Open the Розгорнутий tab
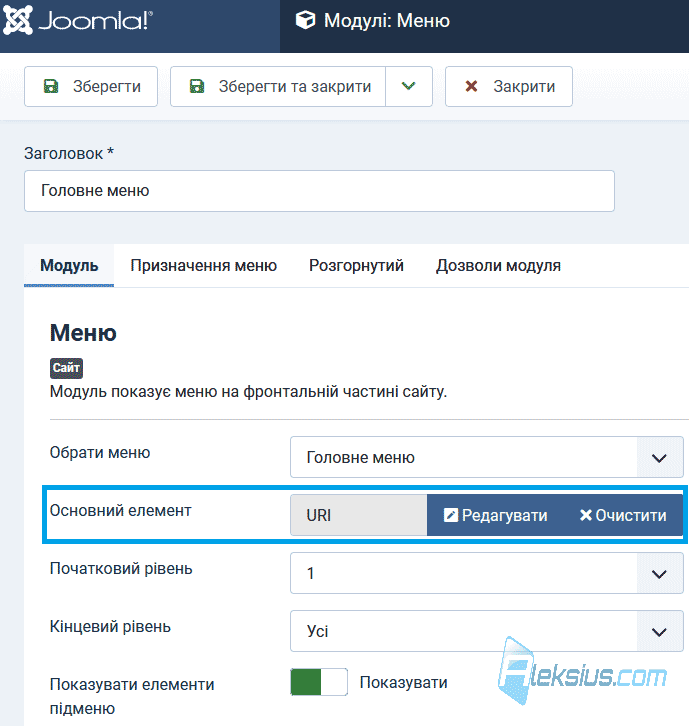The width and height of the screenshot is (689, 726). pos(357,265)
